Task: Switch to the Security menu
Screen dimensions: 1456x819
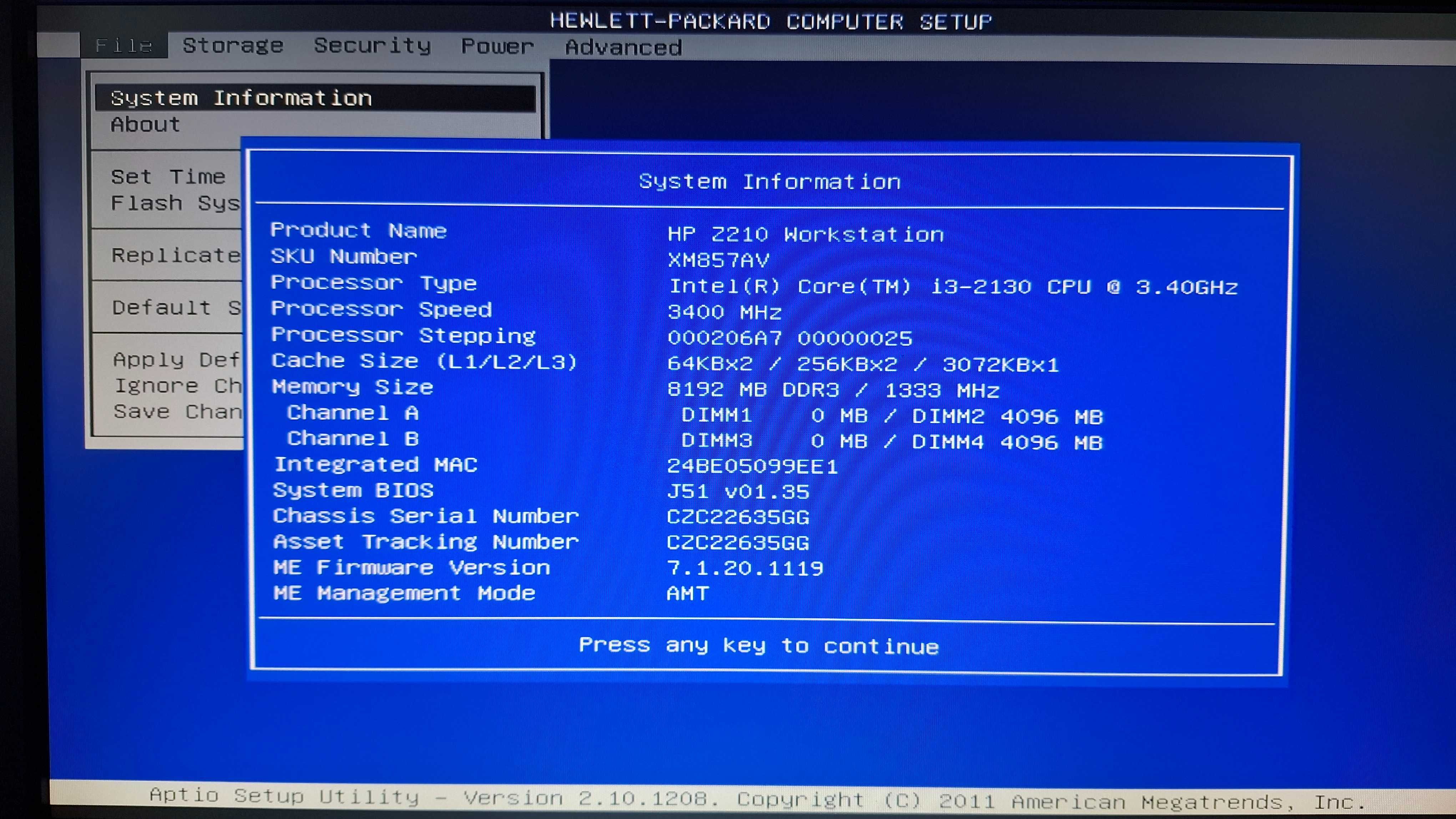Action: (x=373, y=46)
